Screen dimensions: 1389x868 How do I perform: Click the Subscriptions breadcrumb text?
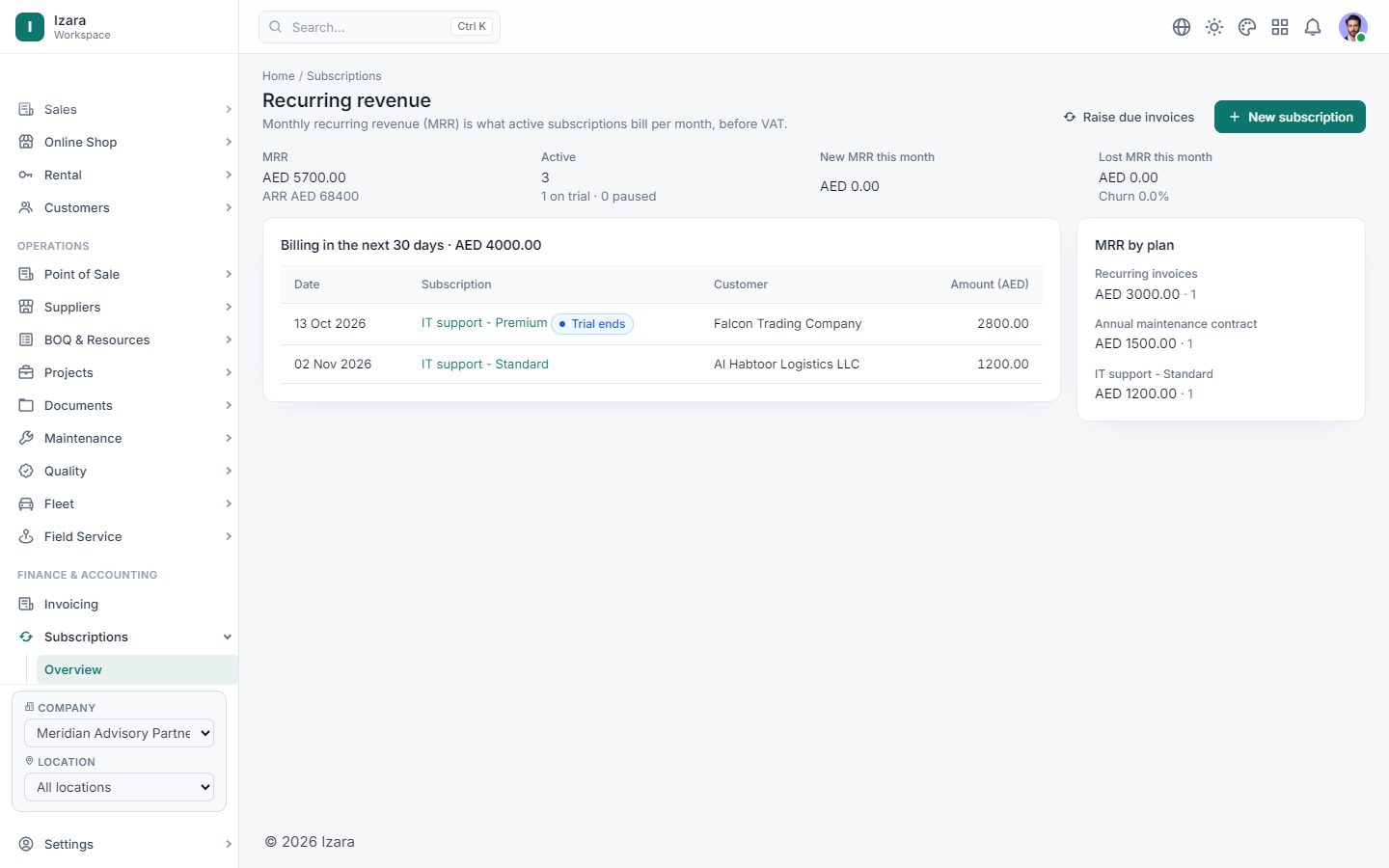point(344,76)
